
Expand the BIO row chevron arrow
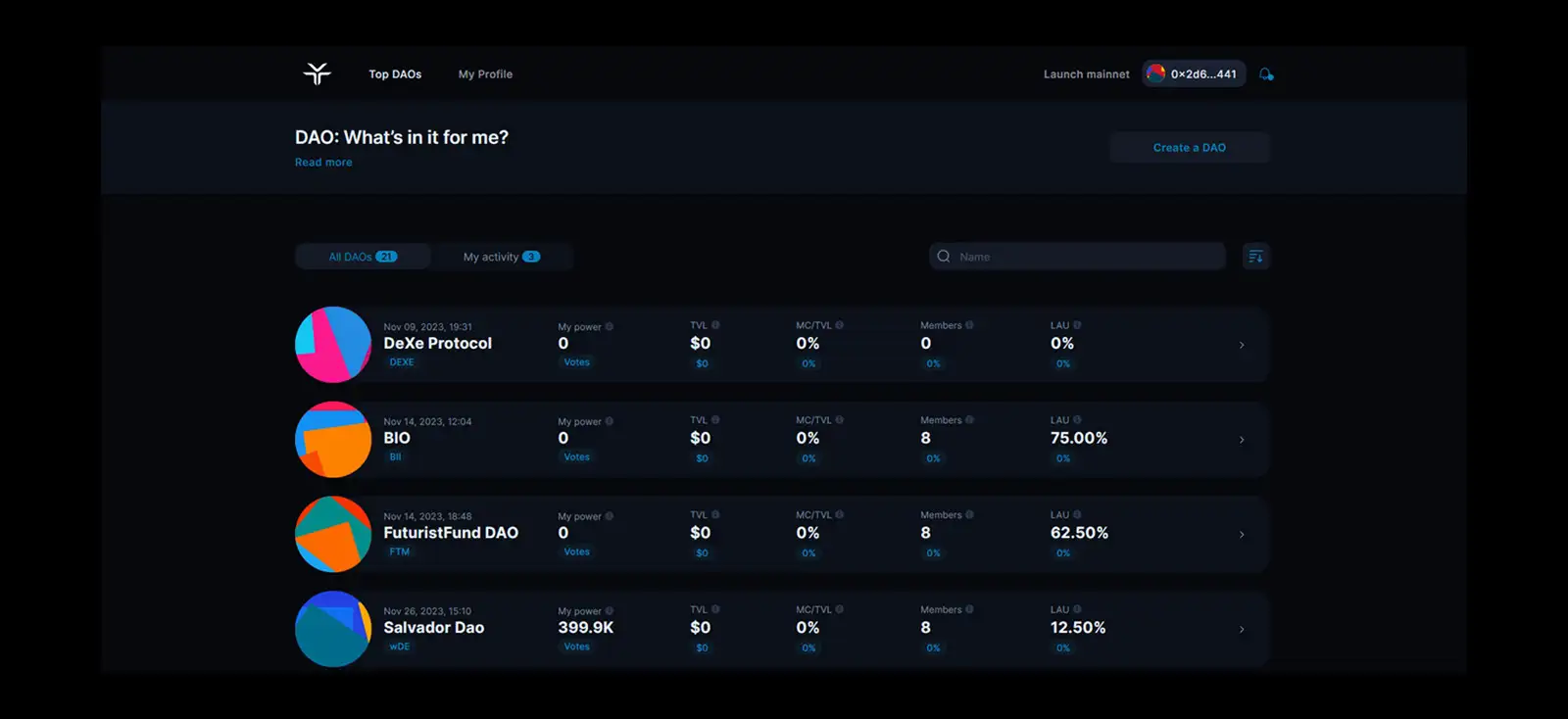pyautogui.click(x=1242, y=440)
